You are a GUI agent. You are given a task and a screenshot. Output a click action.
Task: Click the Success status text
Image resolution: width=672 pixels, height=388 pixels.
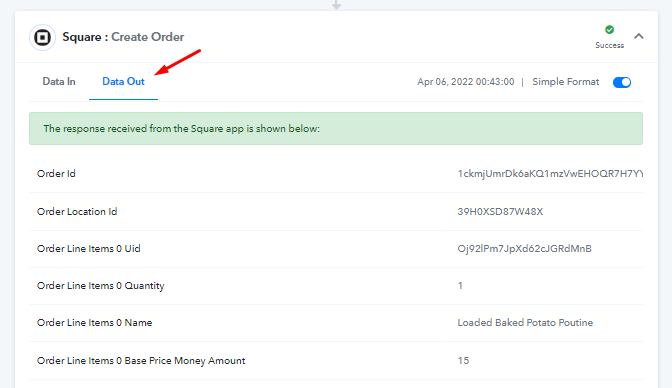609,45
